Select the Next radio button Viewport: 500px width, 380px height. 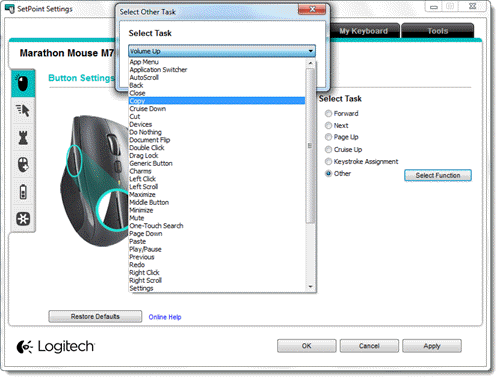pyautogui.click(x=328, y=125)
